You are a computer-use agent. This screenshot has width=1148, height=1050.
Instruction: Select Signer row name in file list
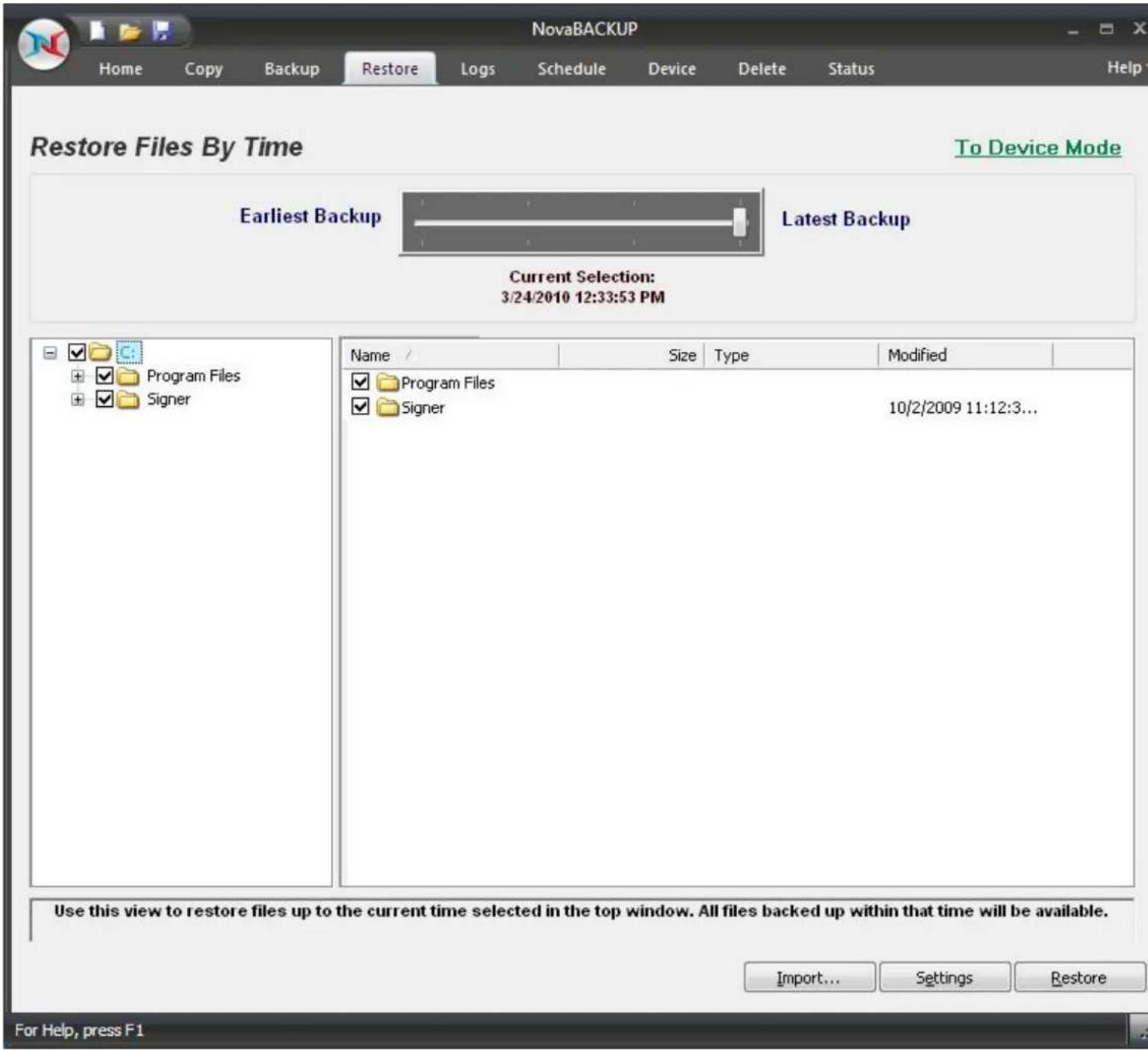(423, 408)
